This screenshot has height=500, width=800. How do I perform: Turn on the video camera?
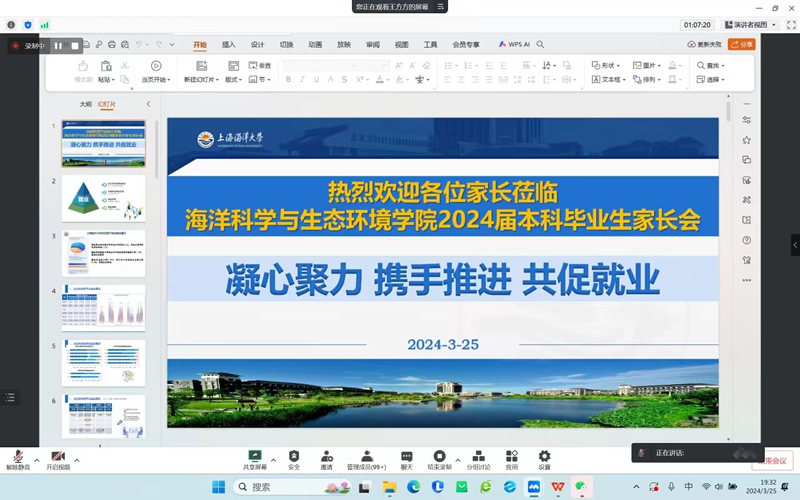(x=57, y=458)
